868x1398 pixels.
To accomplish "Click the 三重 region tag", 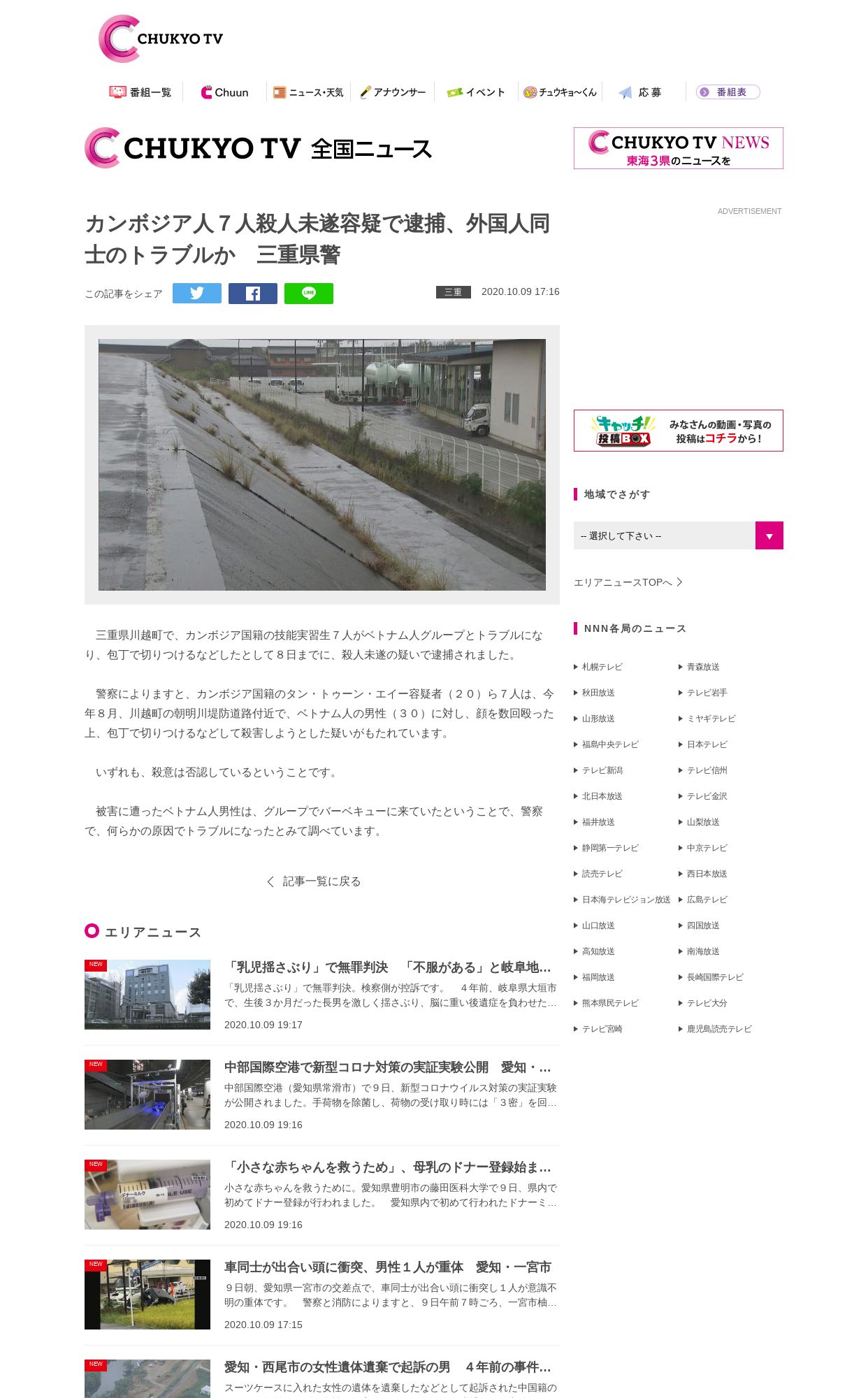I will click(x=454, y=292).
